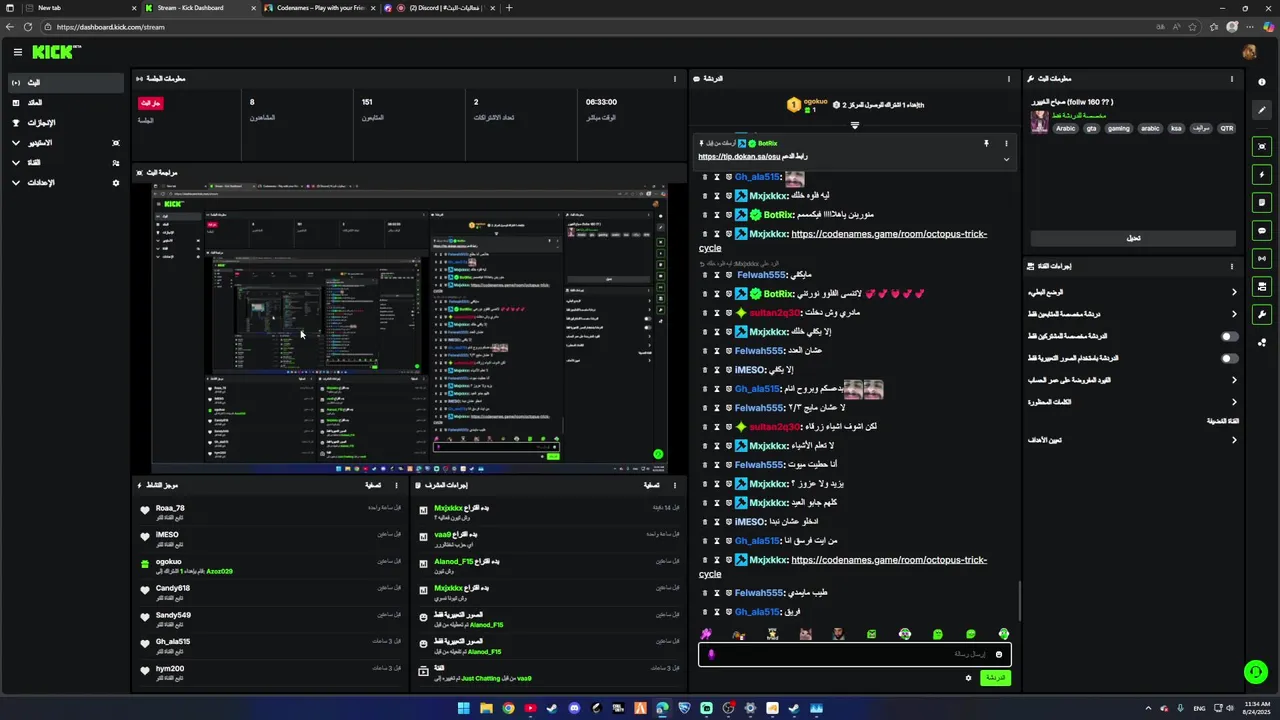This screenshot has height=720, width=1280.
Task: Toggle the second switch in the channel actions panel
Action: [1230, 359]
